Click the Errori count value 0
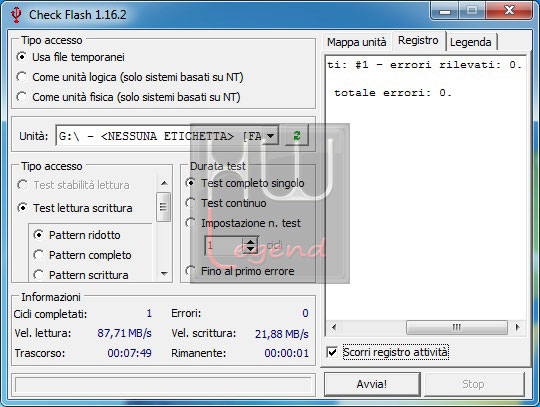 (305, 313)
